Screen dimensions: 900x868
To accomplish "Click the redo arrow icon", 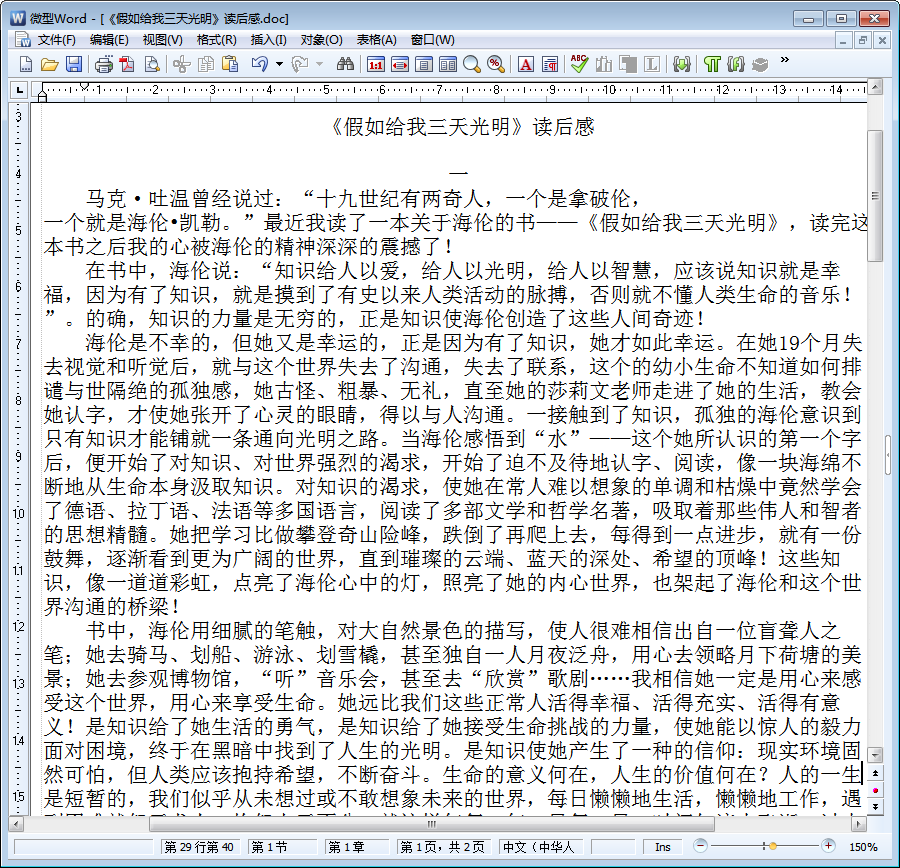I will click(x=300, y=64).
